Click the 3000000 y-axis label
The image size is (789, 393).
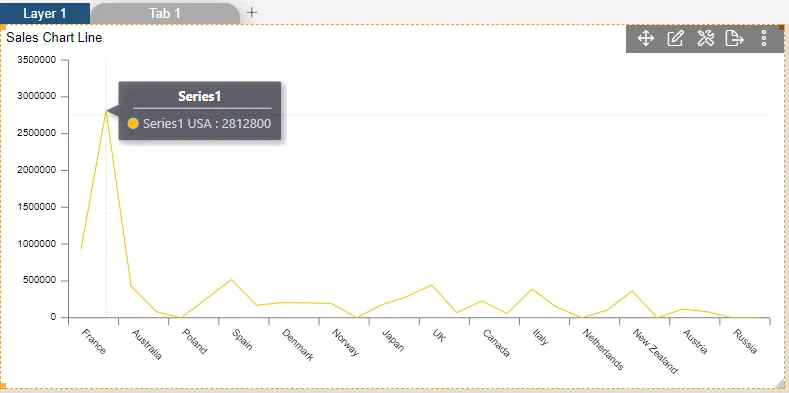click(x=36, y=97)
